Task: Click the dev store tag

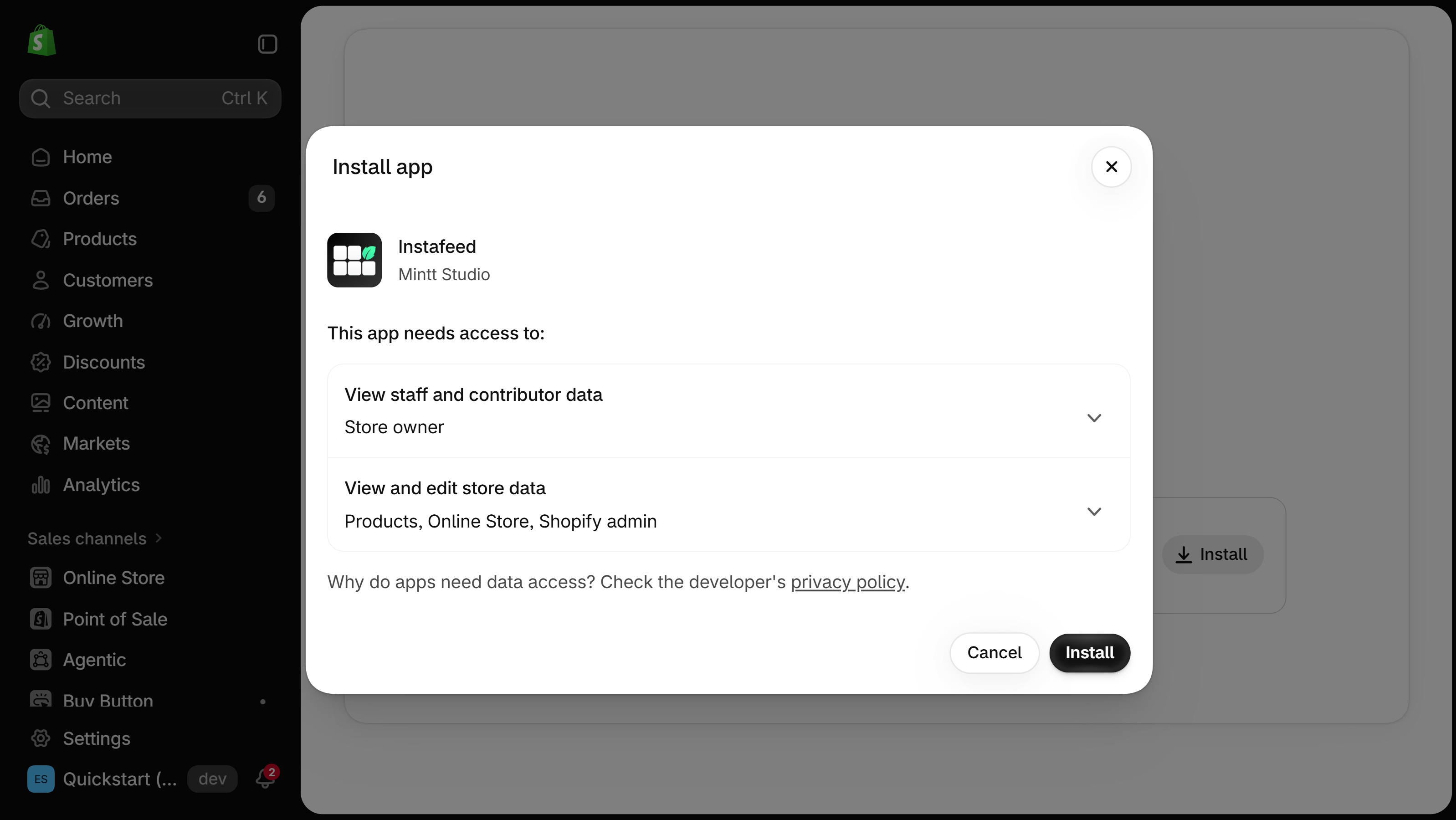Action: [x=212, y=779]
